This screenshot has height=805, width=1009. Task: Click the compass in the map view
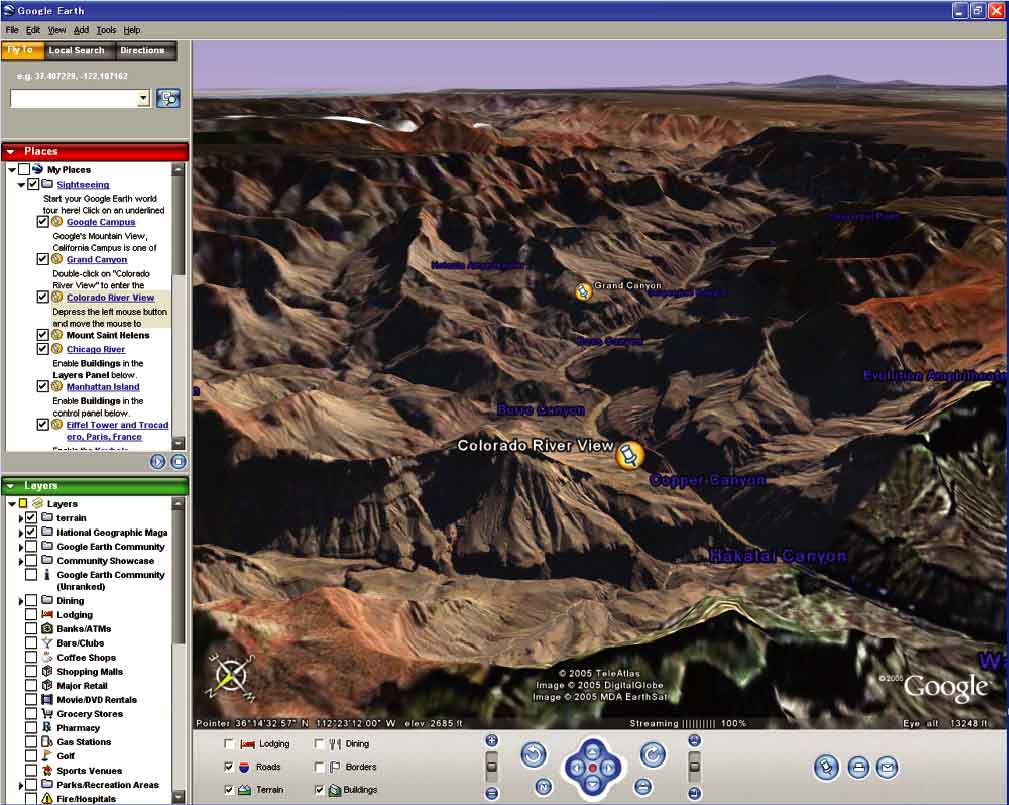click(230, 678)
